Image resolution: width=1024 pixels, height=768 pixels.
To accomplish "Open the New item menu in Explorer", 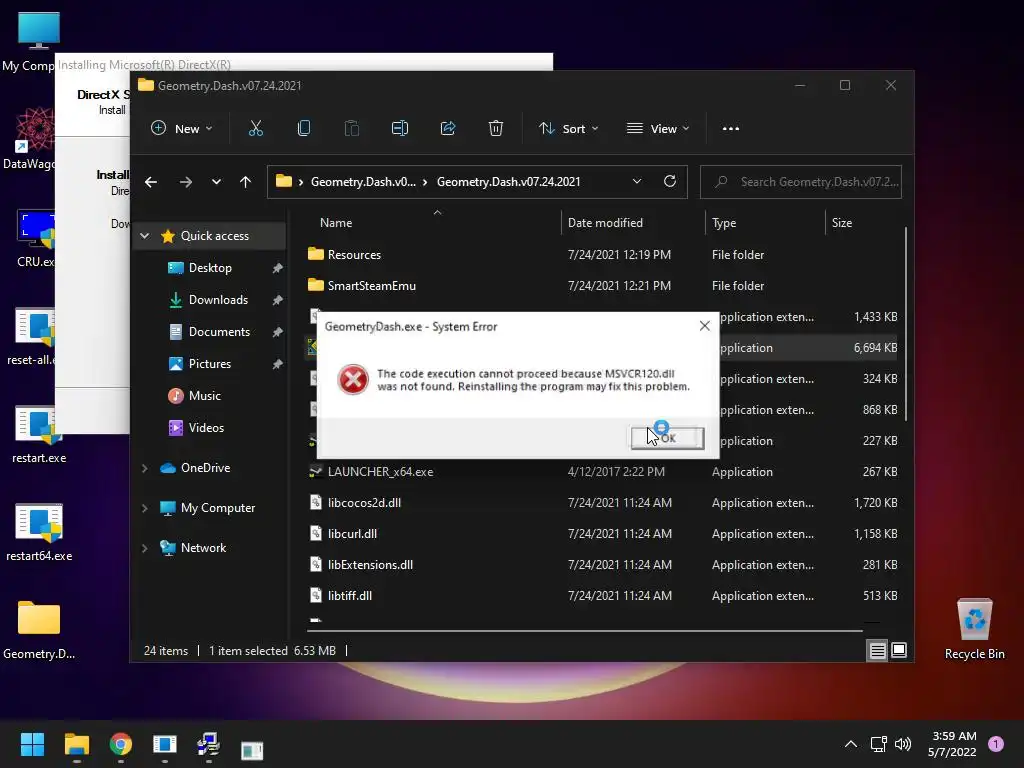I will click(182, 129).
